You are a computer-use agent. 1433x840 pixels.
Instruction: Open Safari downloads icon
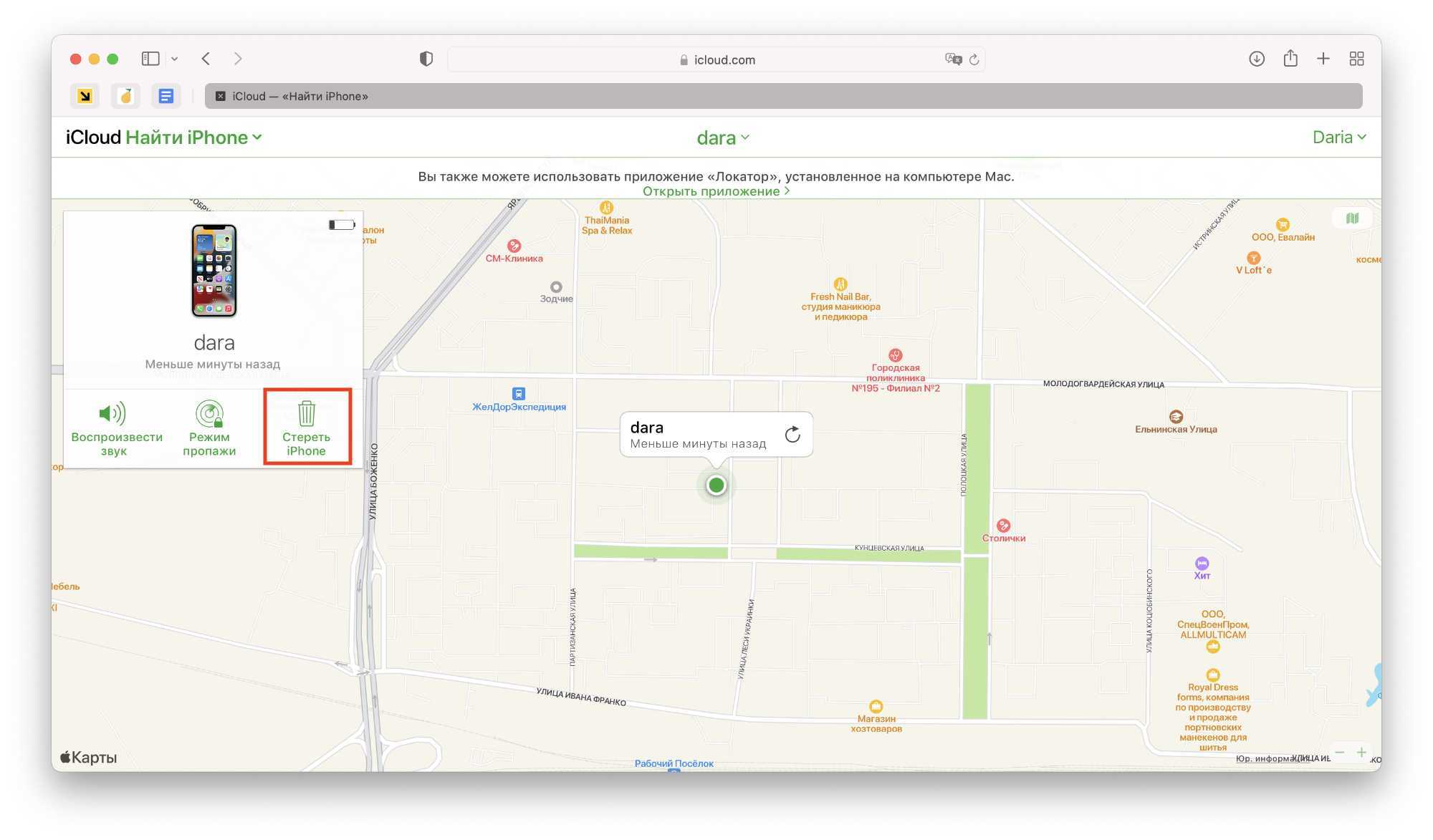coord(1257,59)
